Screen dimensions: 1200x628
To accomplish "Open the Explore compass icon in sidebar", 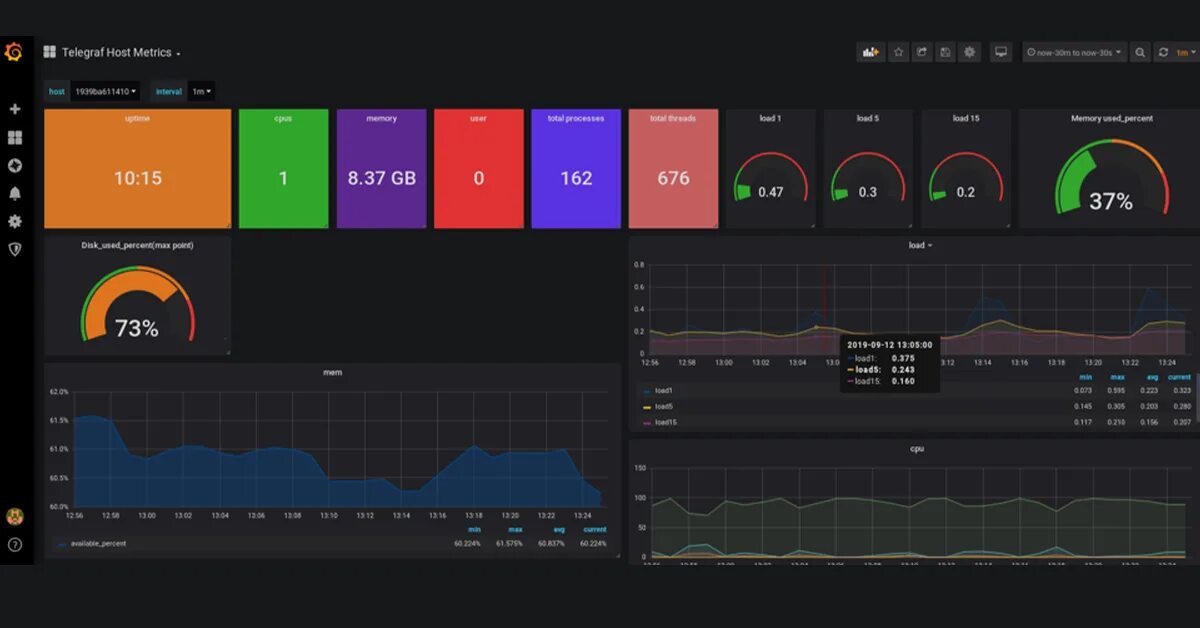I will tap(14, 166).
